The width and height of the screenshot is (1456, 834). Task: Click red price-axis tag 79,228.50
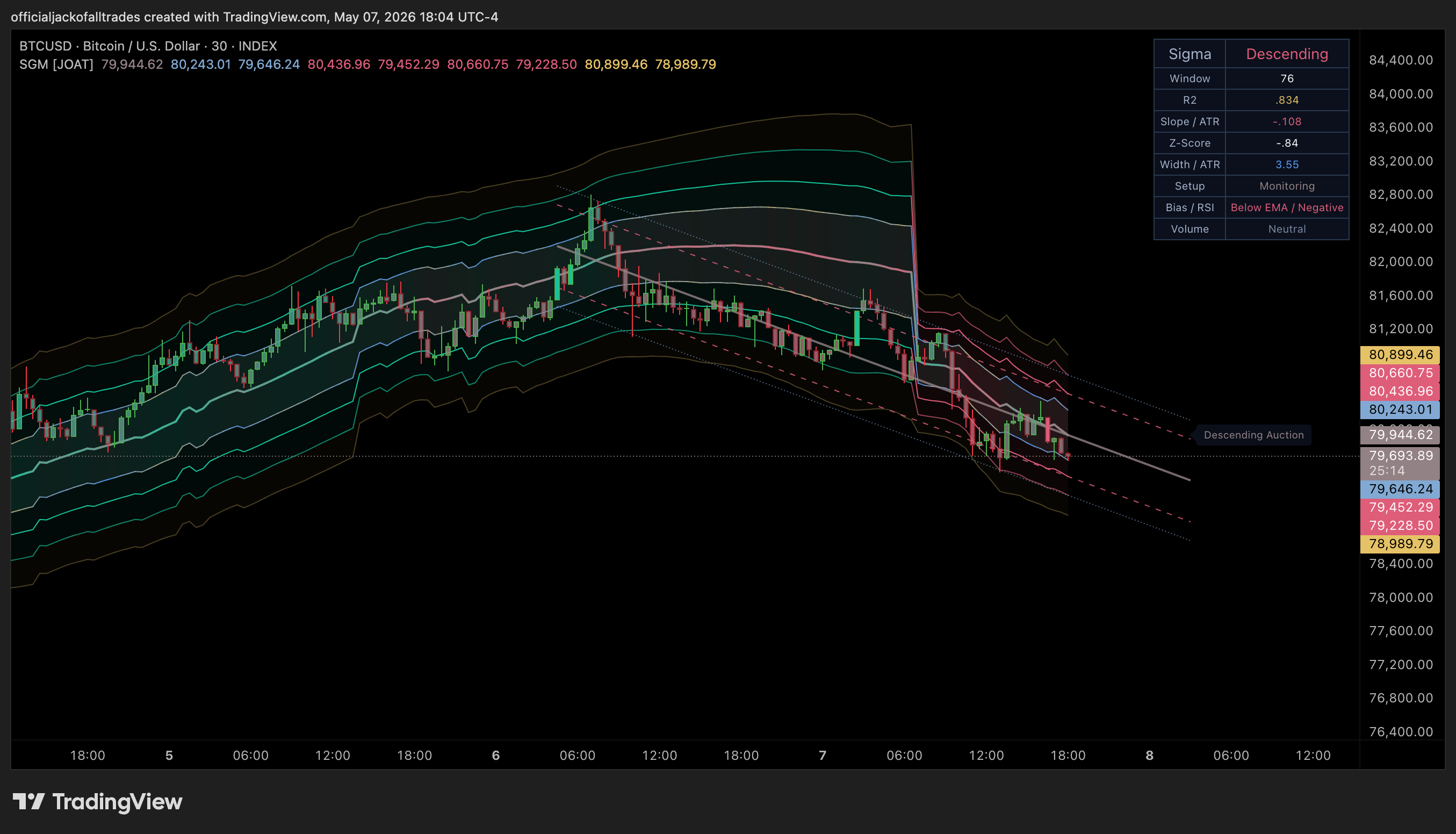click(x=1400, y=526)
